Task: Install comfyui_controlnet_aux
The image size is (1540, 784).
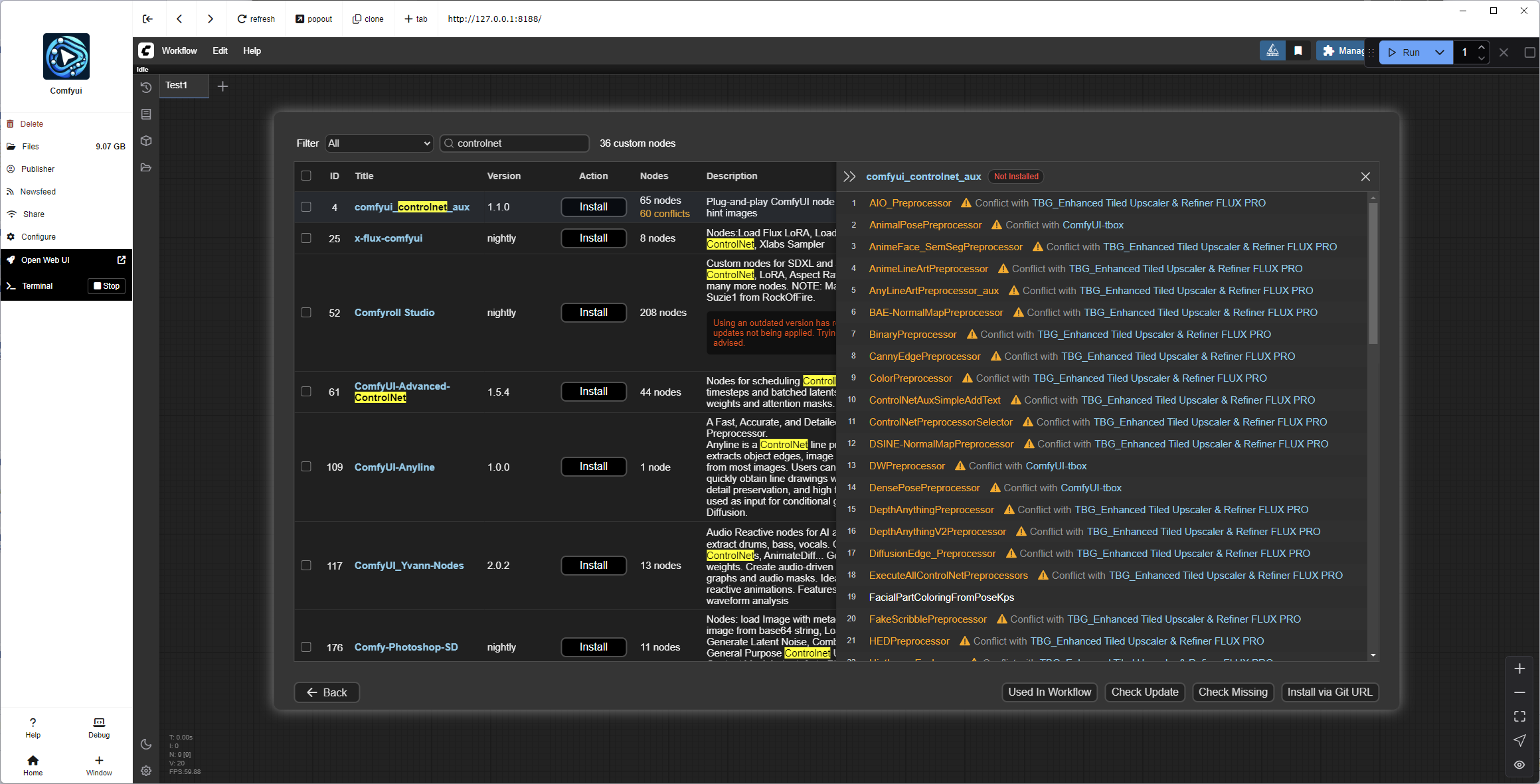Action: point(594,207)
